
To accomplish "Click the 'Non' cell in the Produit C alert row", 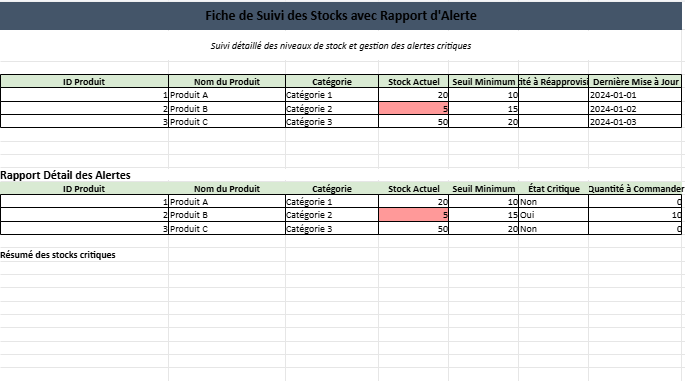I will [x=554, y=229].
